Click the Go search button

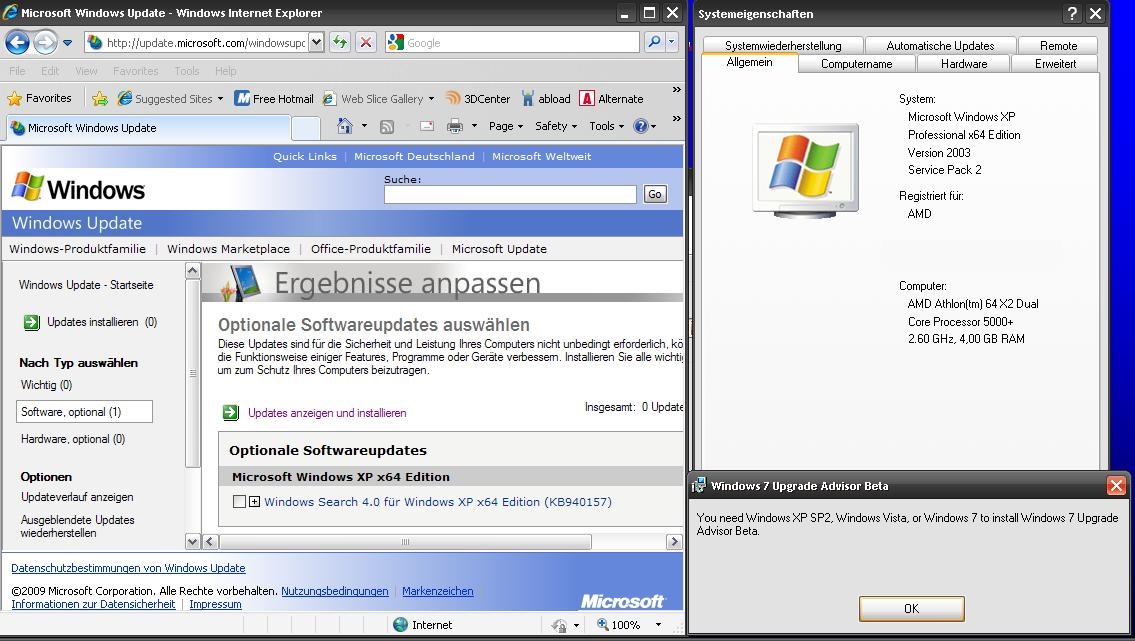[x=655, y=194]
